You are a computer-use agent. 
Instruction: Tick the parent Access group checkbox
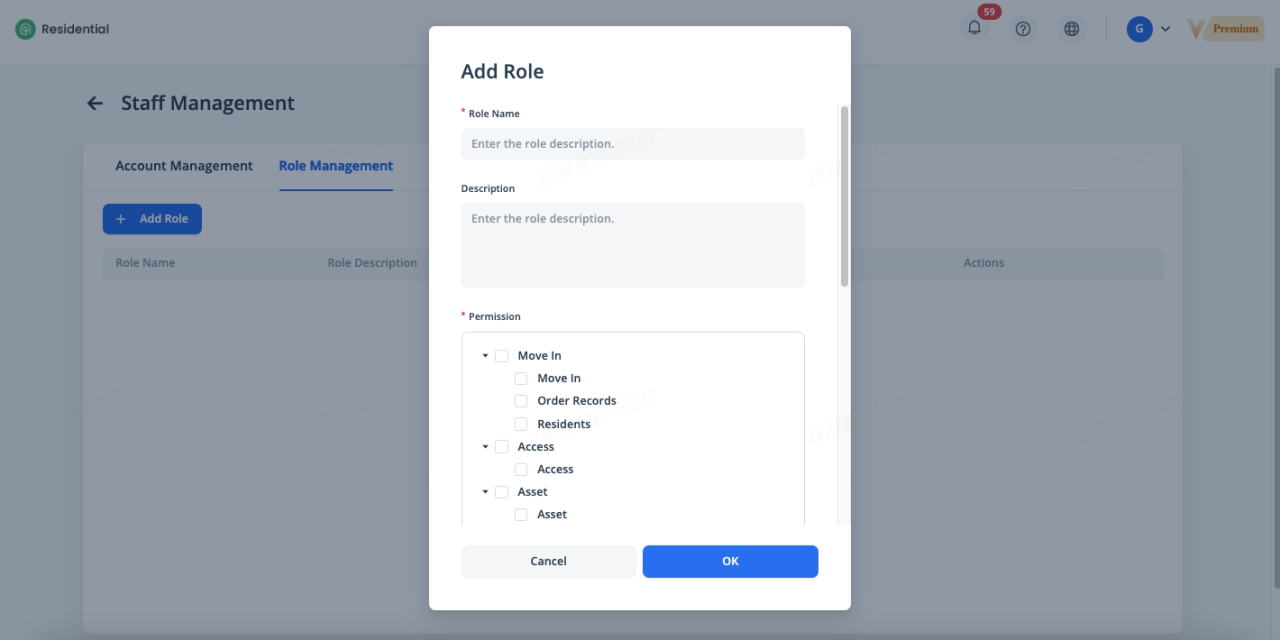[502, 447]
